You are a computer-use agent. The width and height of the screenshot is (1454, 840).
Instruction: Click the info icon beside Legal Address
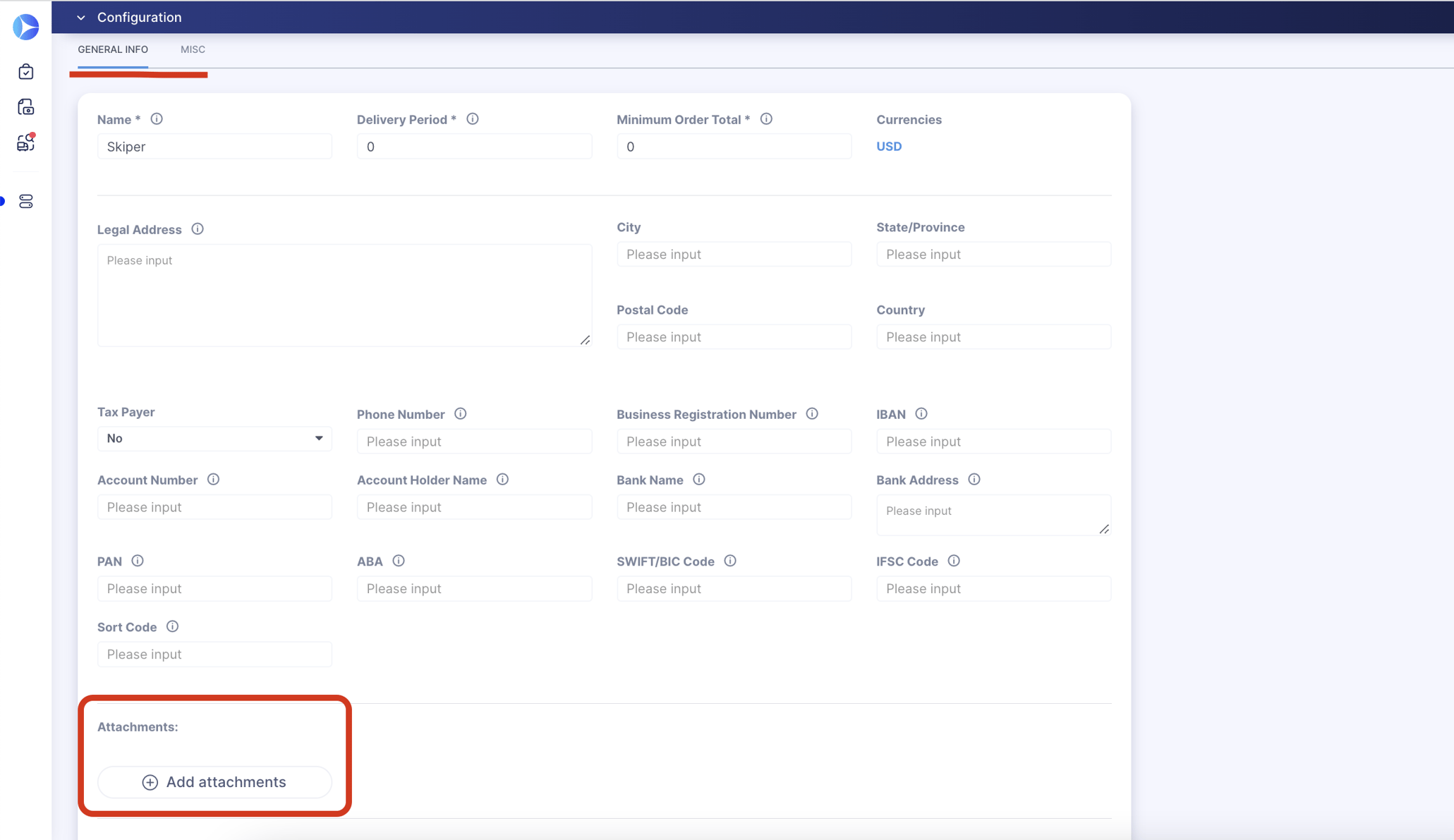point(198,229)
